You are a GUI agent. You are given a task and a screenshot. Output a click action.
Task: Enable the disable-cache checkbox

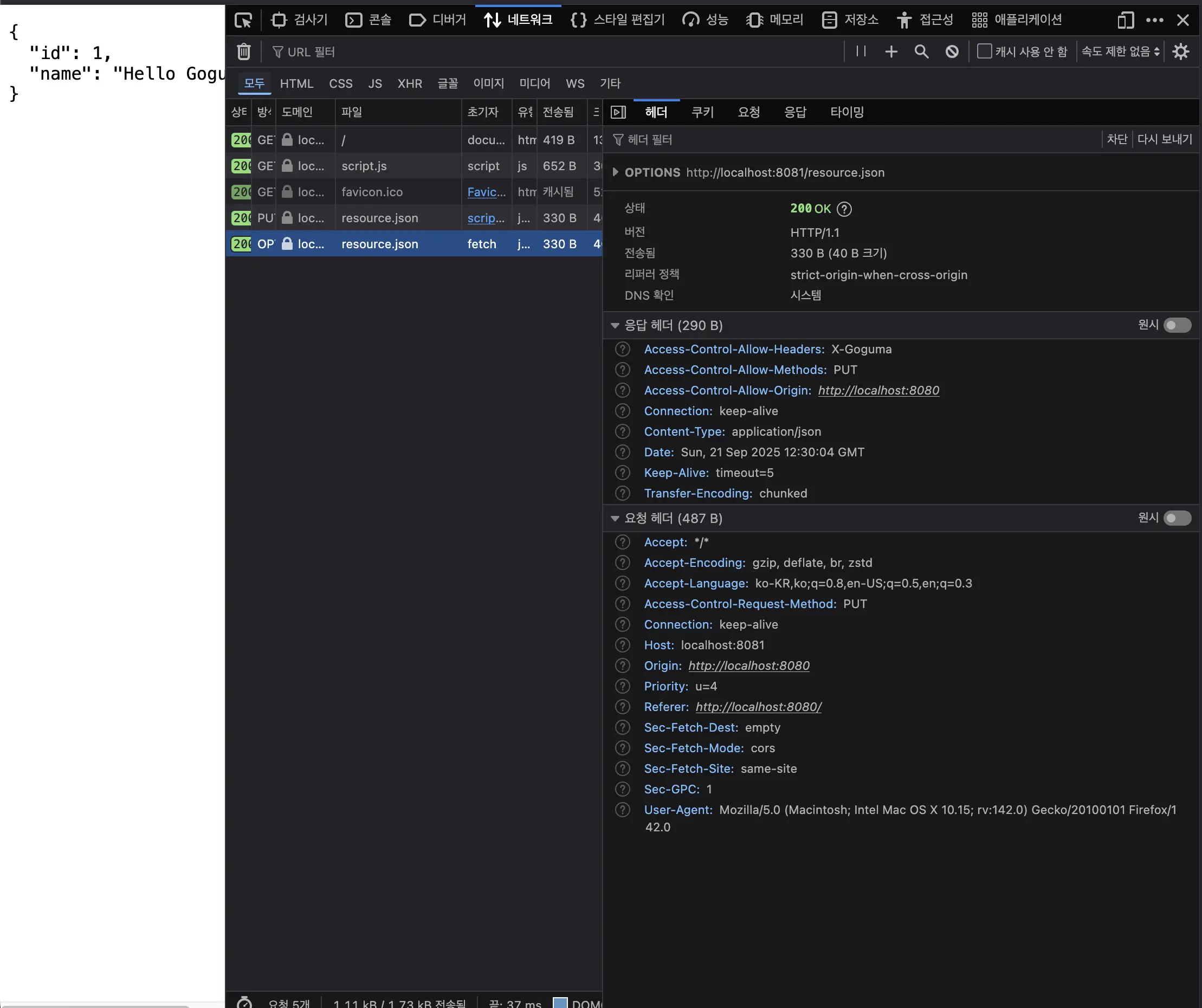(x=985, y=51)
